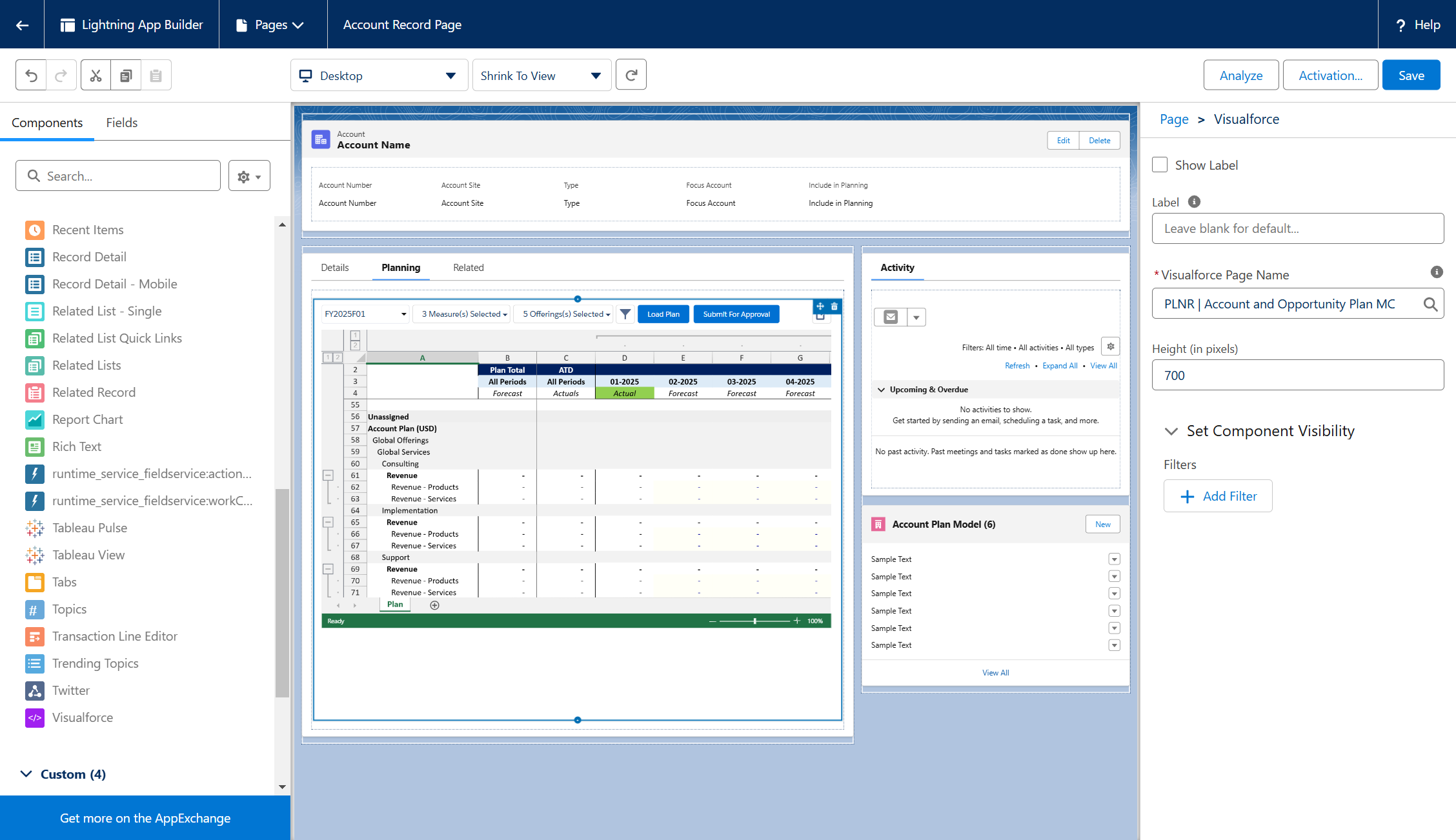Click the Save button
Image resolution: width=1456 pixels, height=840 pixels.
click(1411, 75)
